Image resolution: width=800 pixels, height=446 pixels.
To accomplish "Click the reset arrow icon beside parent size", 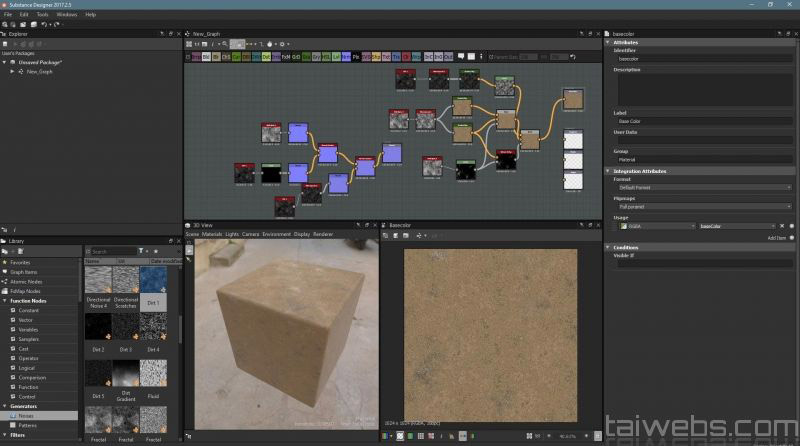I will (x=572, y=57).
